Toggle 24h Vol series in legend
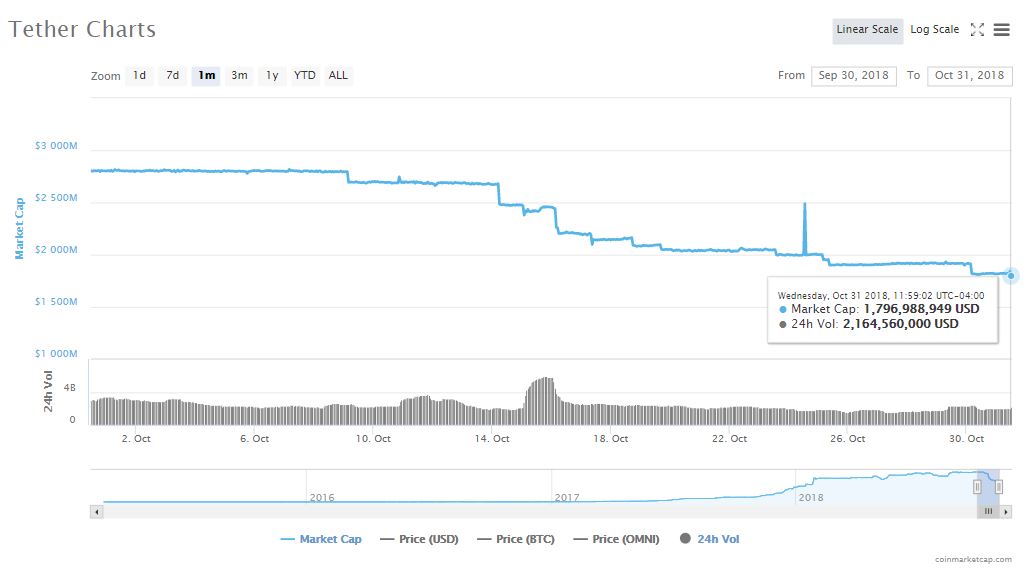The image size is (1034, 575). (710, 539)
